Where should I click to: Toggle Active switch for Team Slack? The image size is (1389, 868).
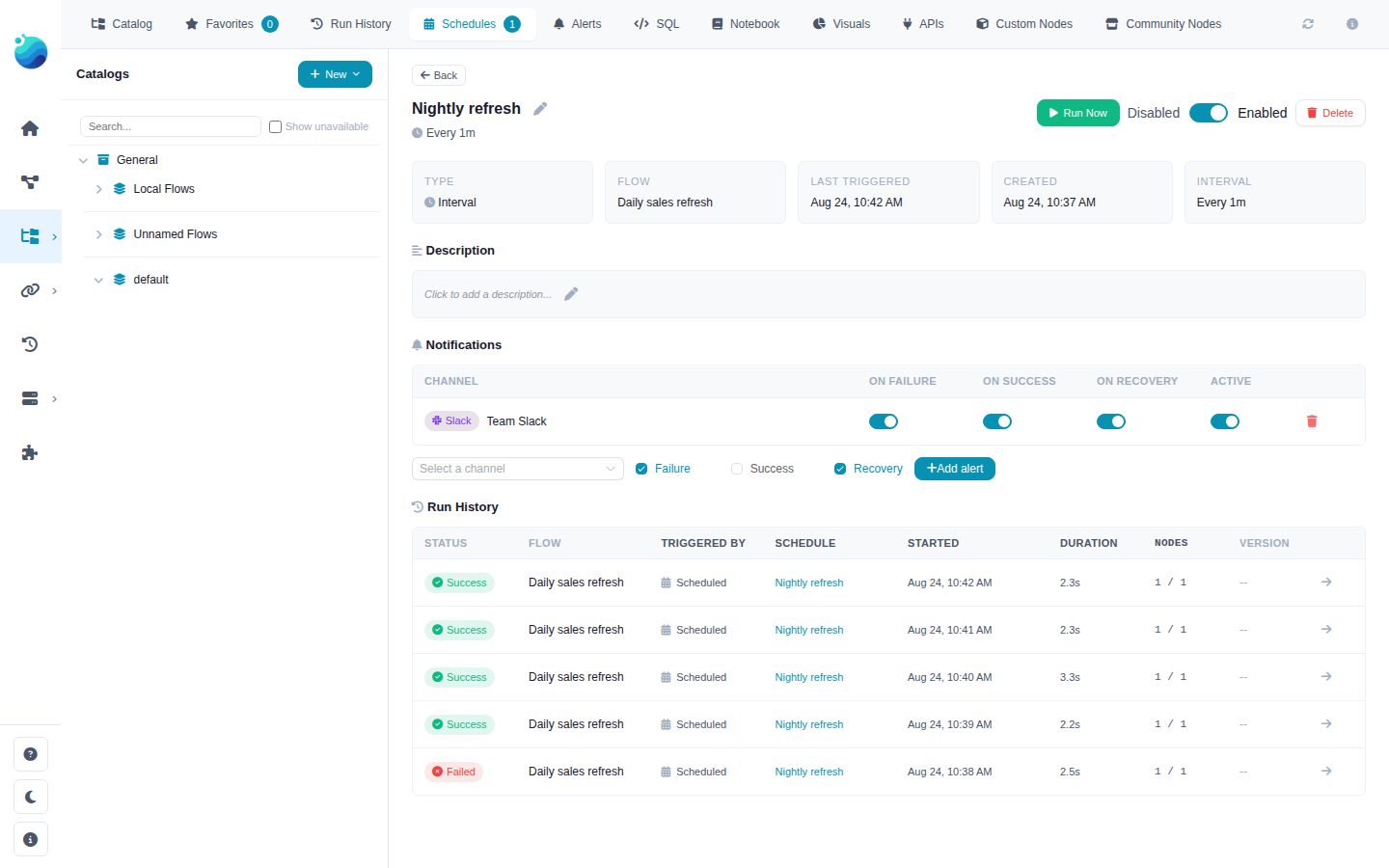coord(1225,421)
